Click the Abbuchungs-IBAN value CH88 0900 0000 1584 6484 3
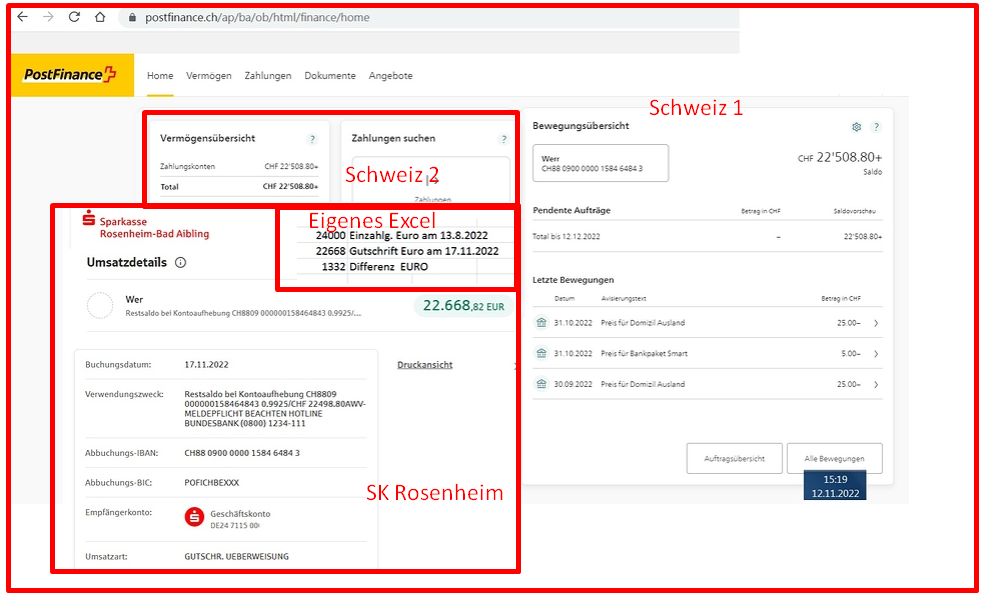The width and height of the screenshot is (986, 601). click(x=242, y=453)
